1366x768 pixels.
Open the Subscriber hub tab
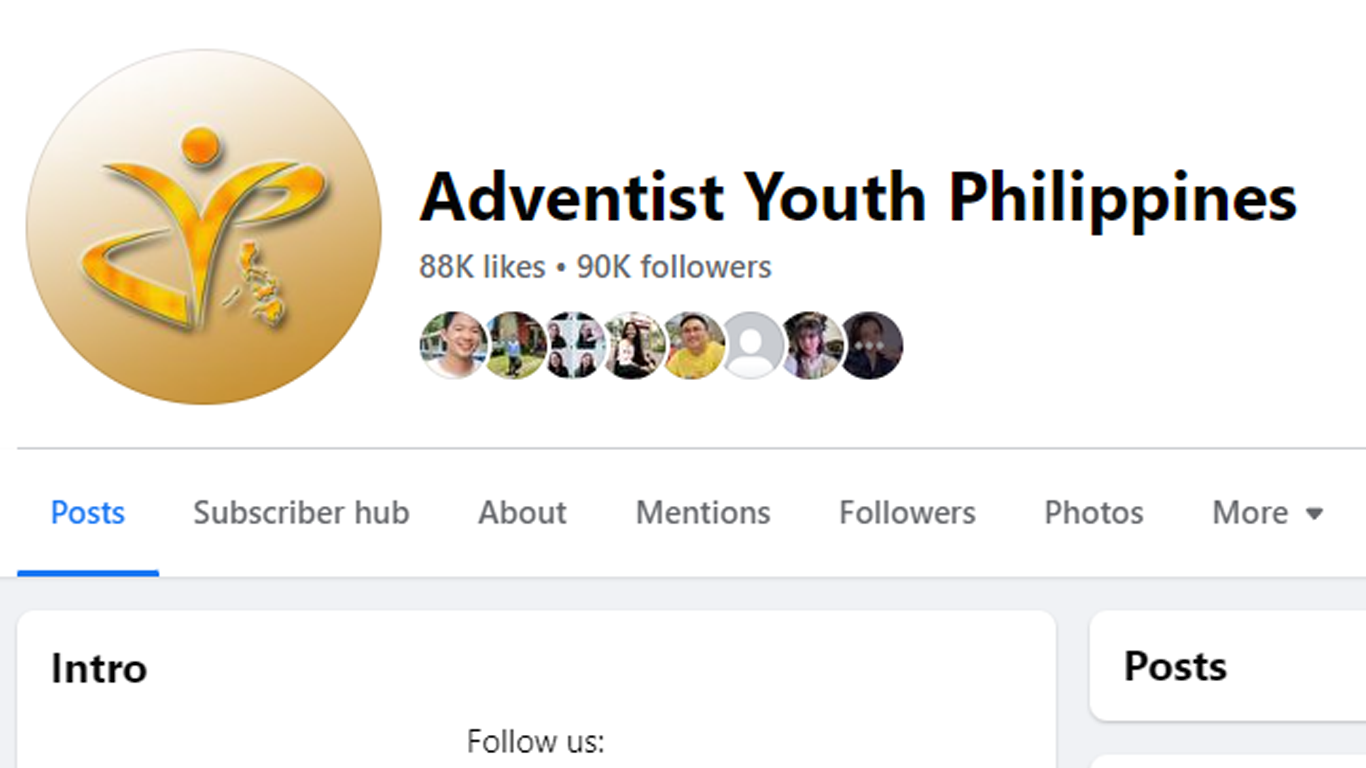click(301, 513)
